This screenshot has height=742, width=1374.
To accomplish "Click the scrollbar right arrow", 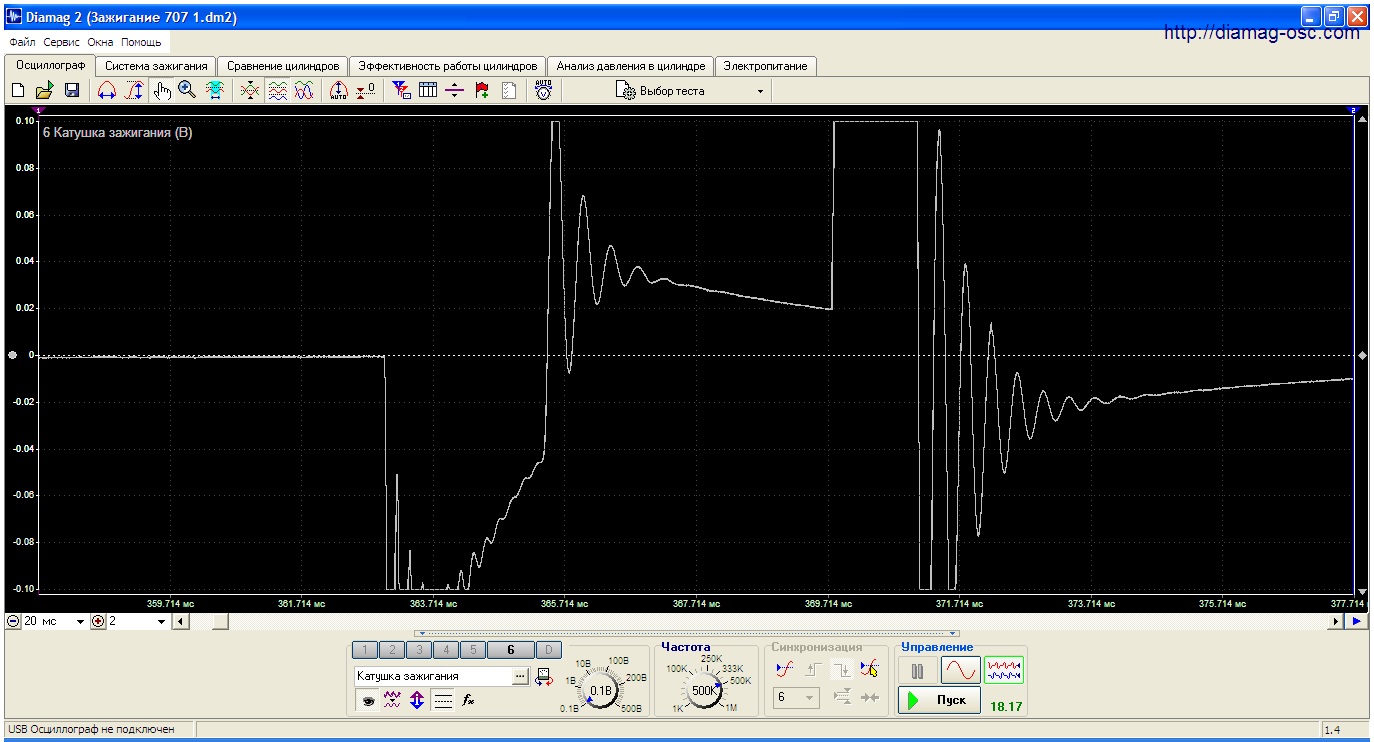I will coord(1337,621).
